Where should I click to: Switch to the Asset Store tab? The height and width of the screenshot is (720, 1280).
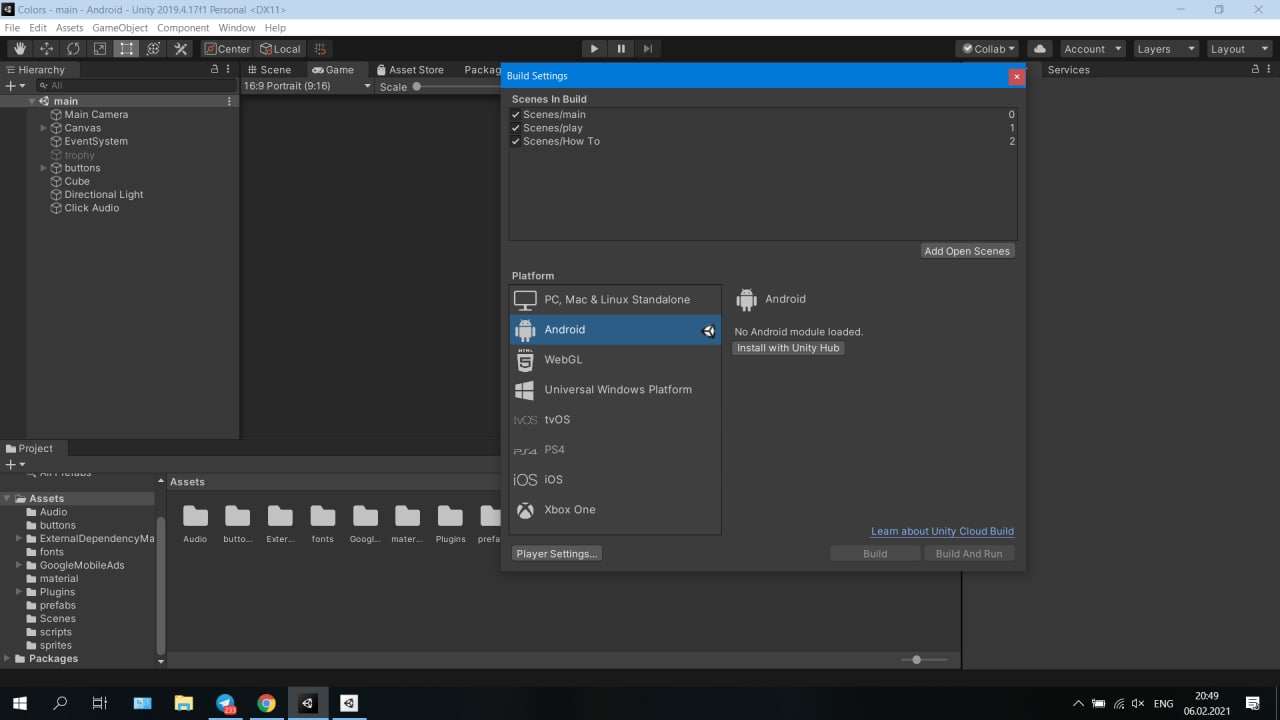[x=410, y=70]
